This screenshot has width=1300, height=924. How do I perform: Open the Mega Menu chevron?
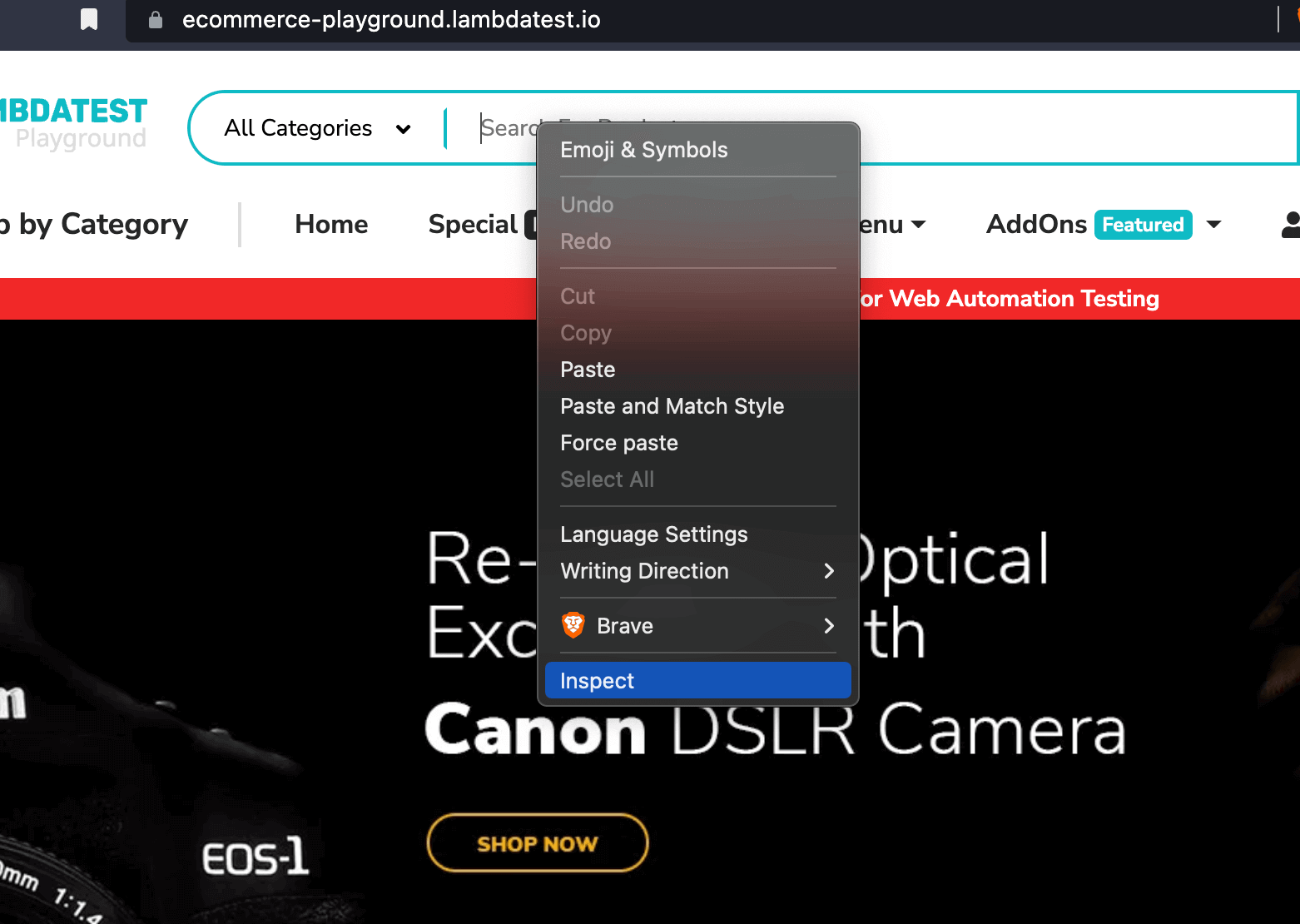[920, 225]
